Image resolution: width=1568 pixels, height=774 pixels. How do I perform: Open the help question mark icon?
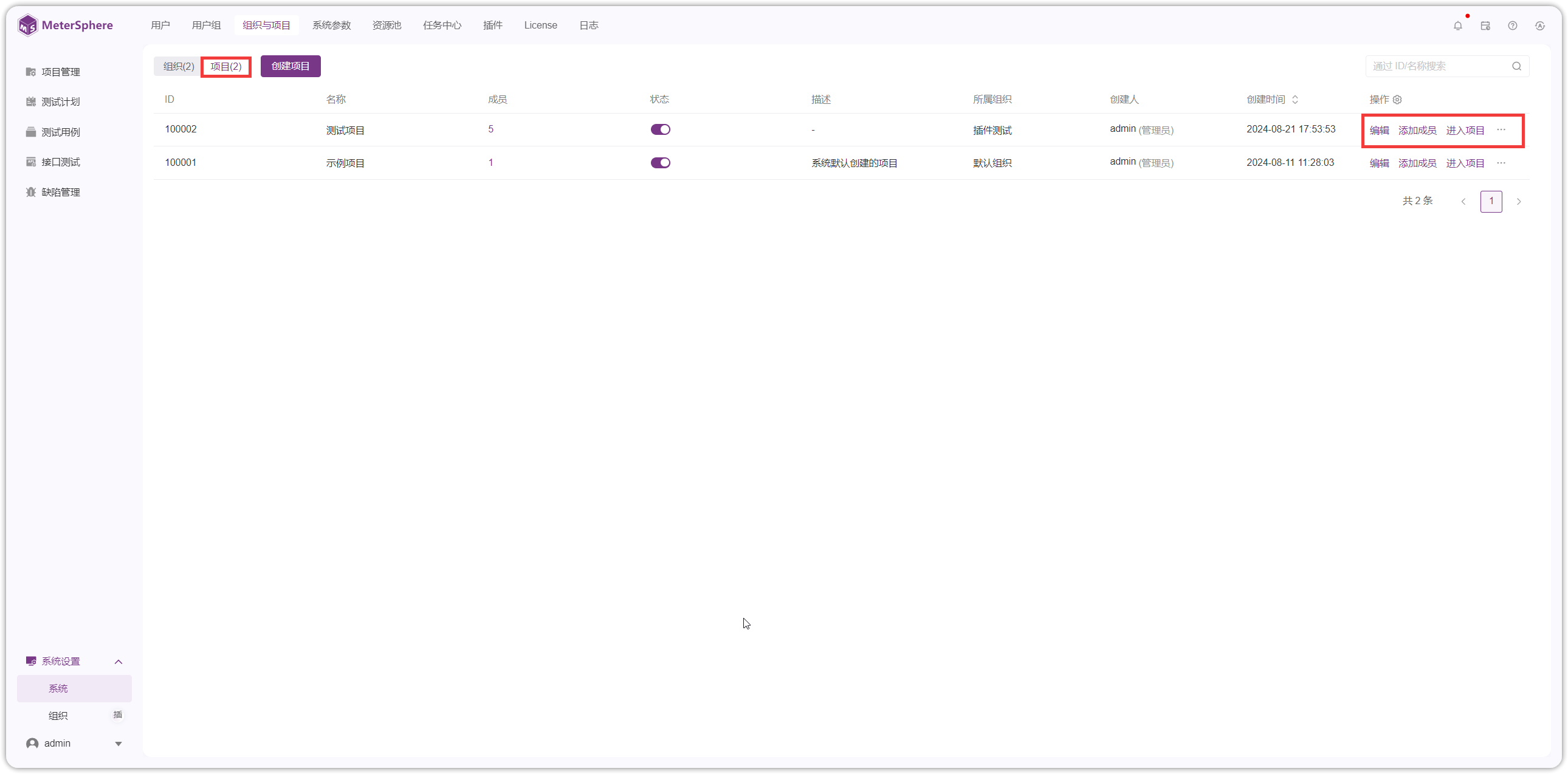click(x=1513, y=26)
